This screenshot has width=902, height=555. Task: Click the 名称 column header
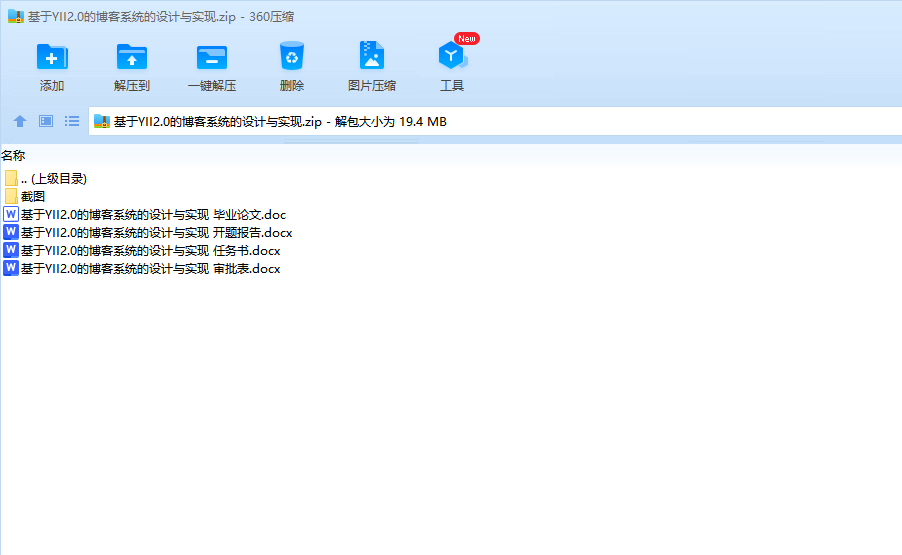tap(13, 155)
